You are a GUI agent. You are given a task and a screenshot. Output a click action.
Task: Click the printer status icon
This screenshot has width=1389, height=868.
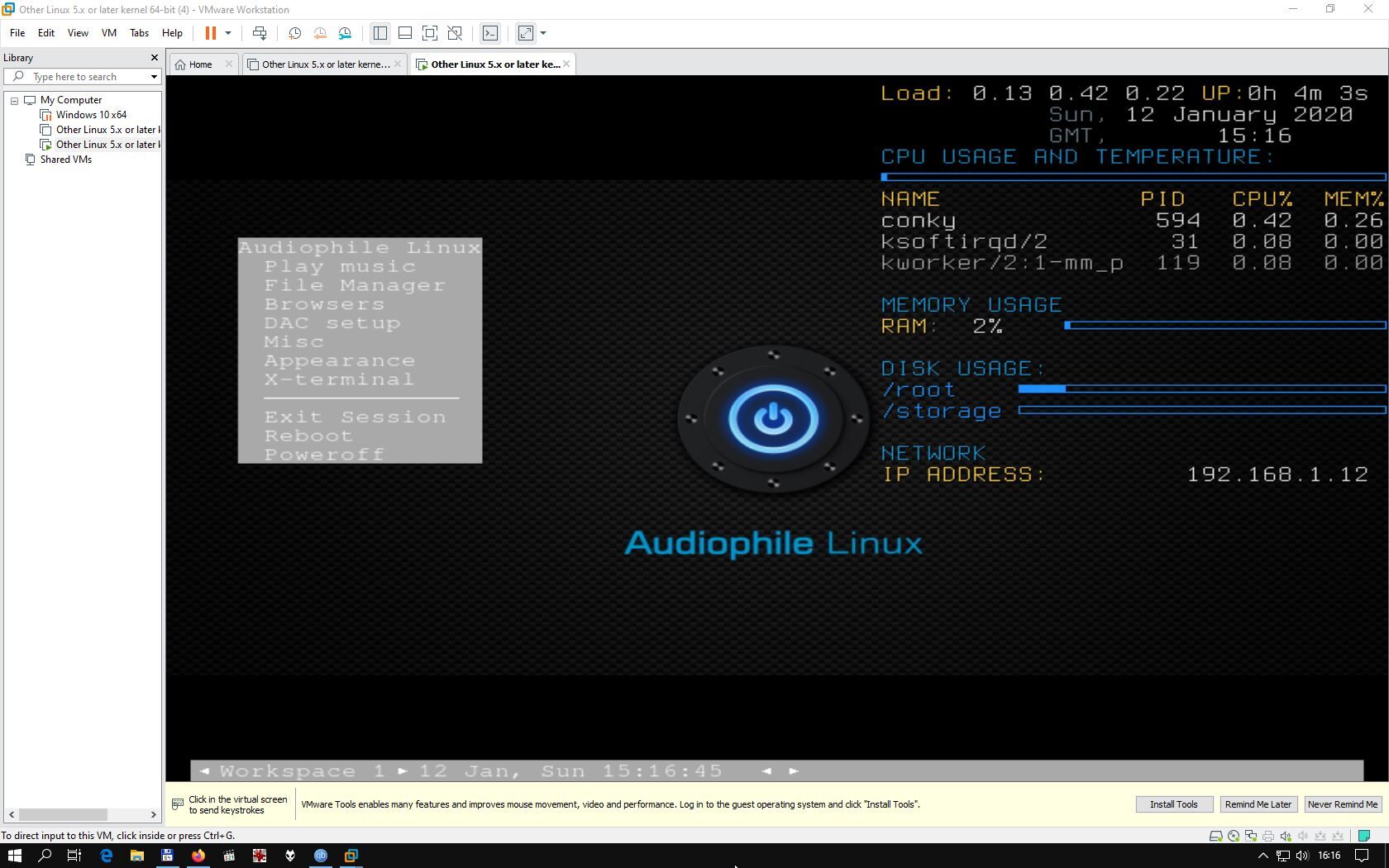click(x=1268, y=836)
